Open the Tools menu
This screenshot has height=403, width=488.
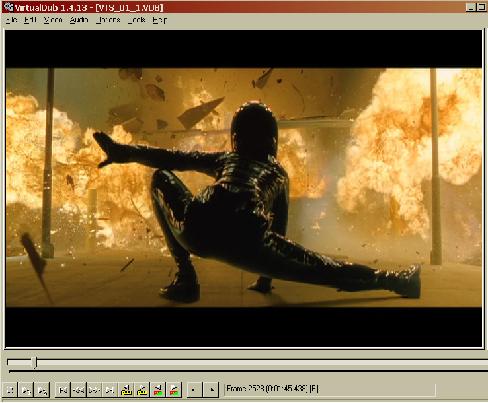click(137, 20)
